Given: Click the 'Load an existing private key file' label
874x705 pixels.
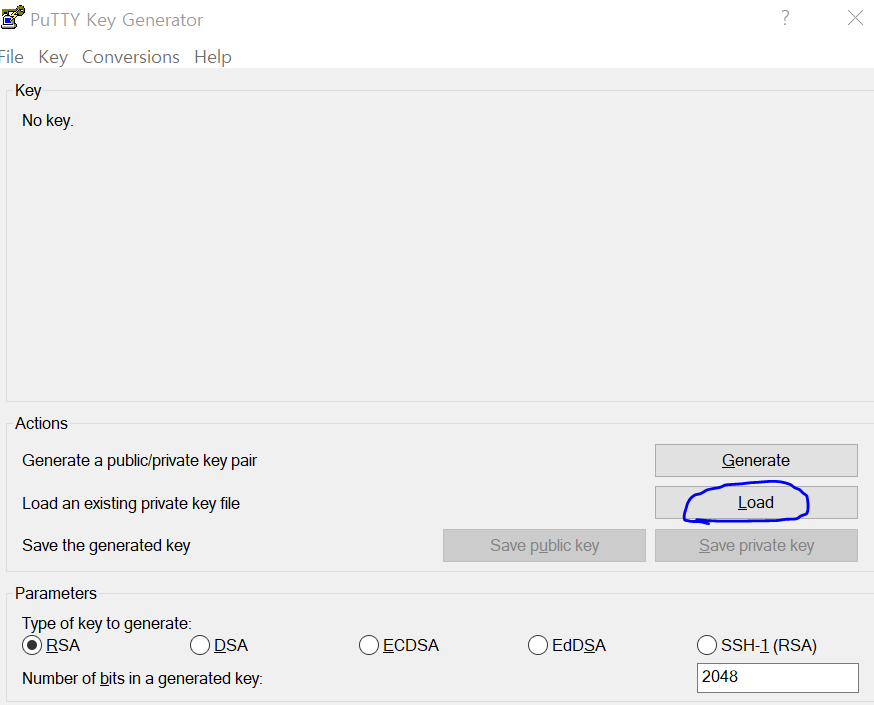Looking at the screenshot, I should 131,503.
